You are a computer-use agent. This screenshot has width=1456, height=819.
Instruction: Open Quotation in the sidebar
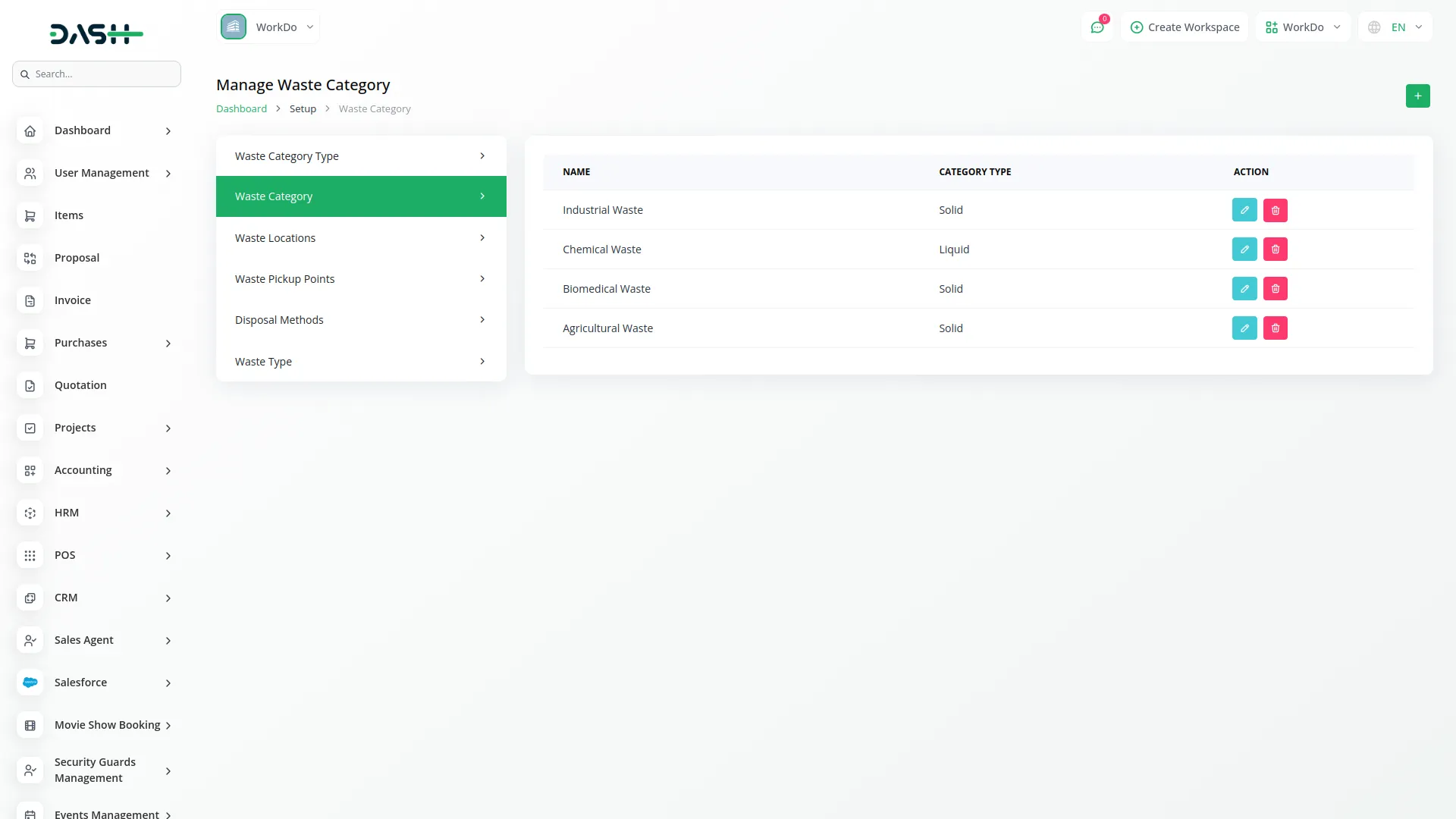[80, 385]
